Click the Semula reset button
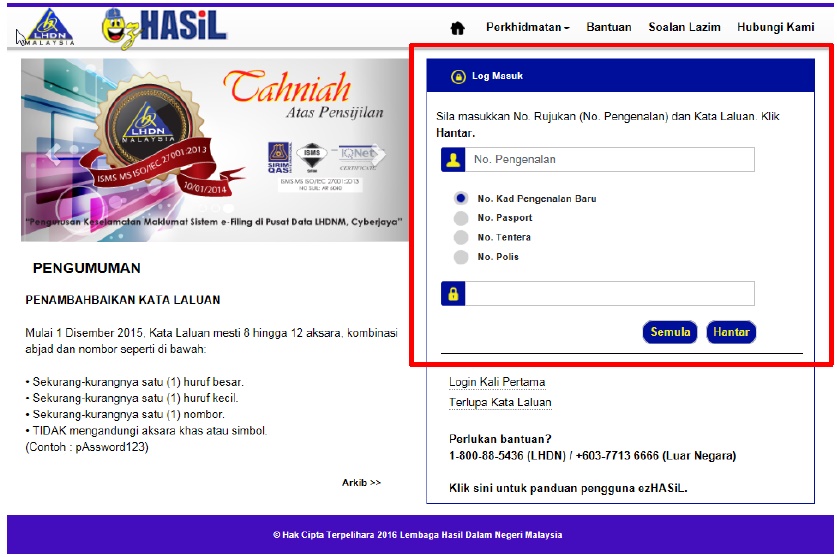The image size is (837, 557). [x=670, y=332]
